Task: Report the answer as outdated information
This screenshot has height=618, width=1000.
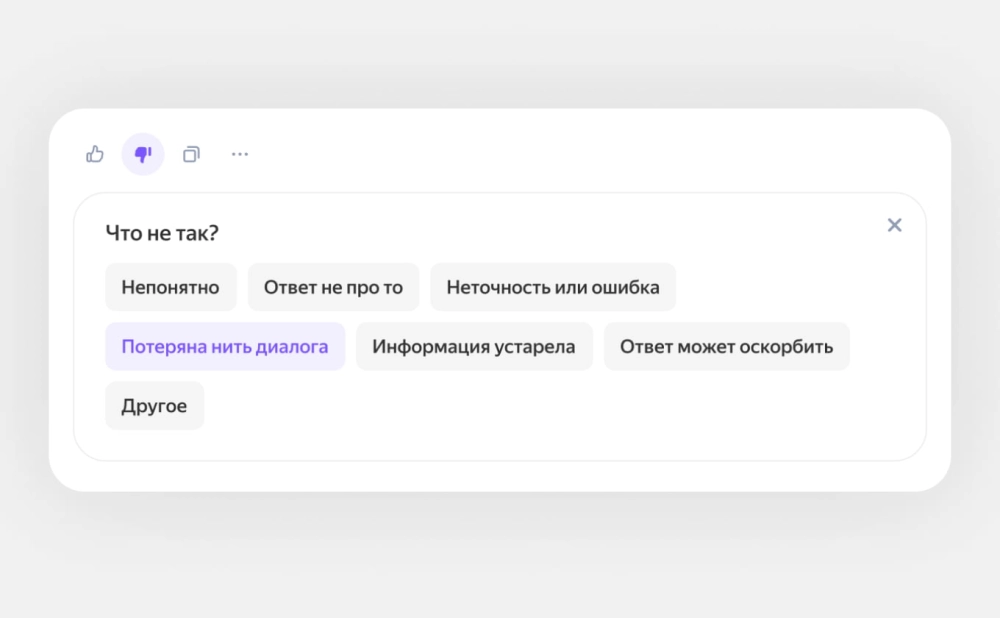Action: click(x=474, y=347)
